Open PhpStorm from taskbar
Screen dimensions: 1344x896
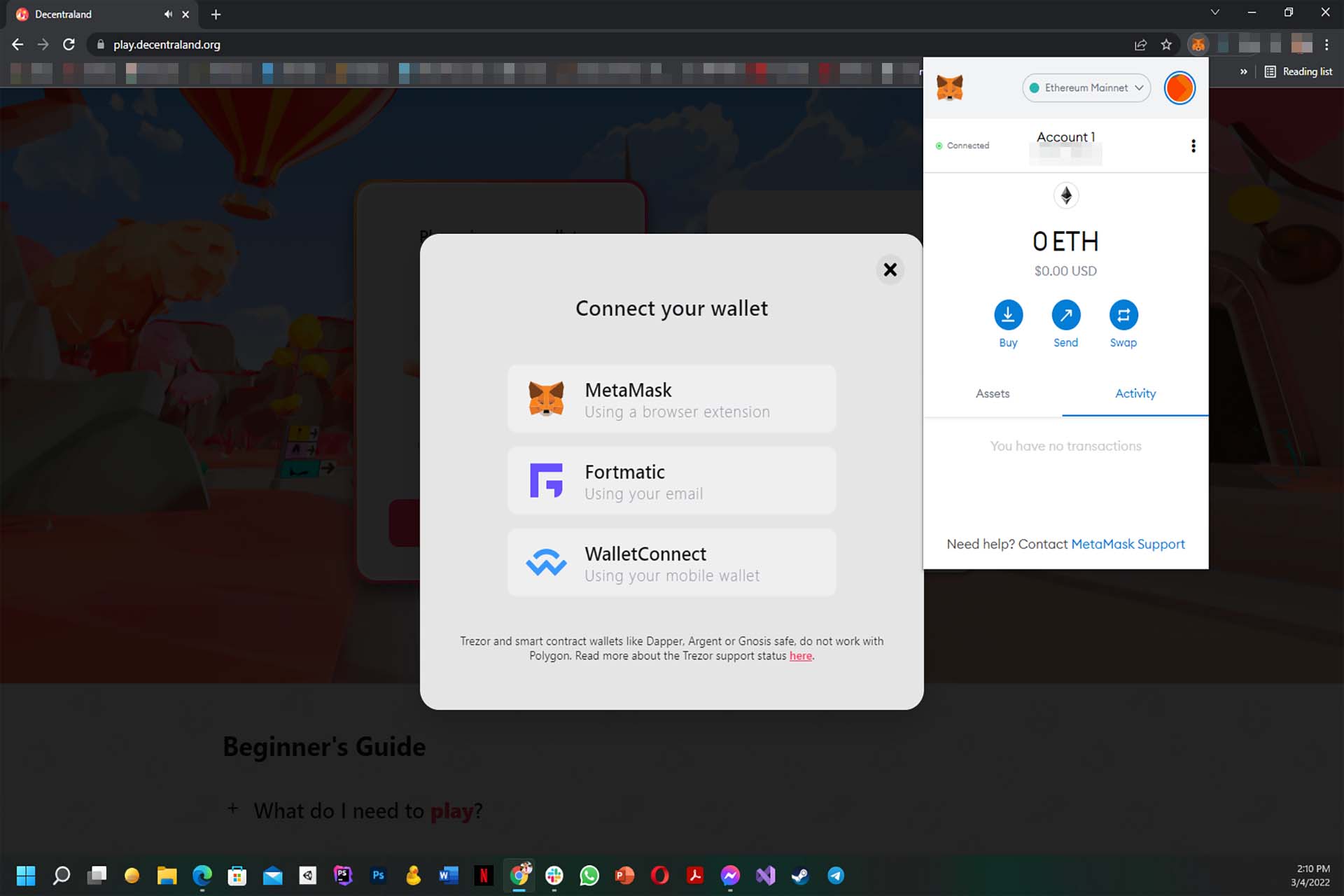click(x=343, y=876)
